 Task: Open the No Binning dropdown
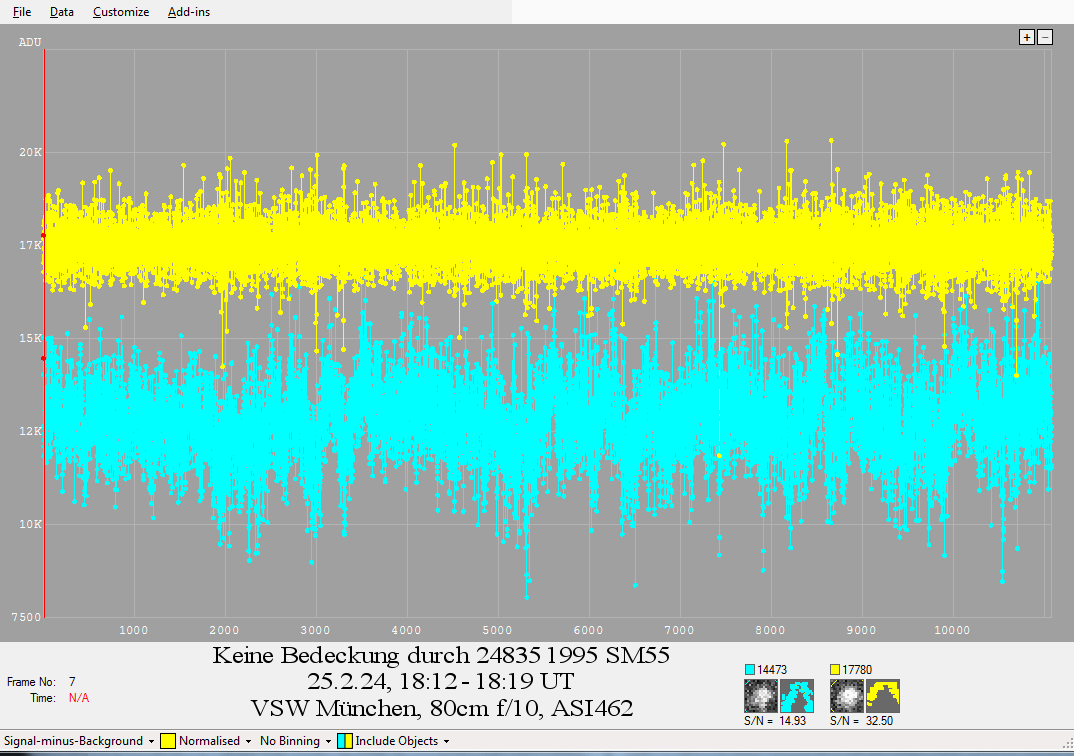[292, 741]
